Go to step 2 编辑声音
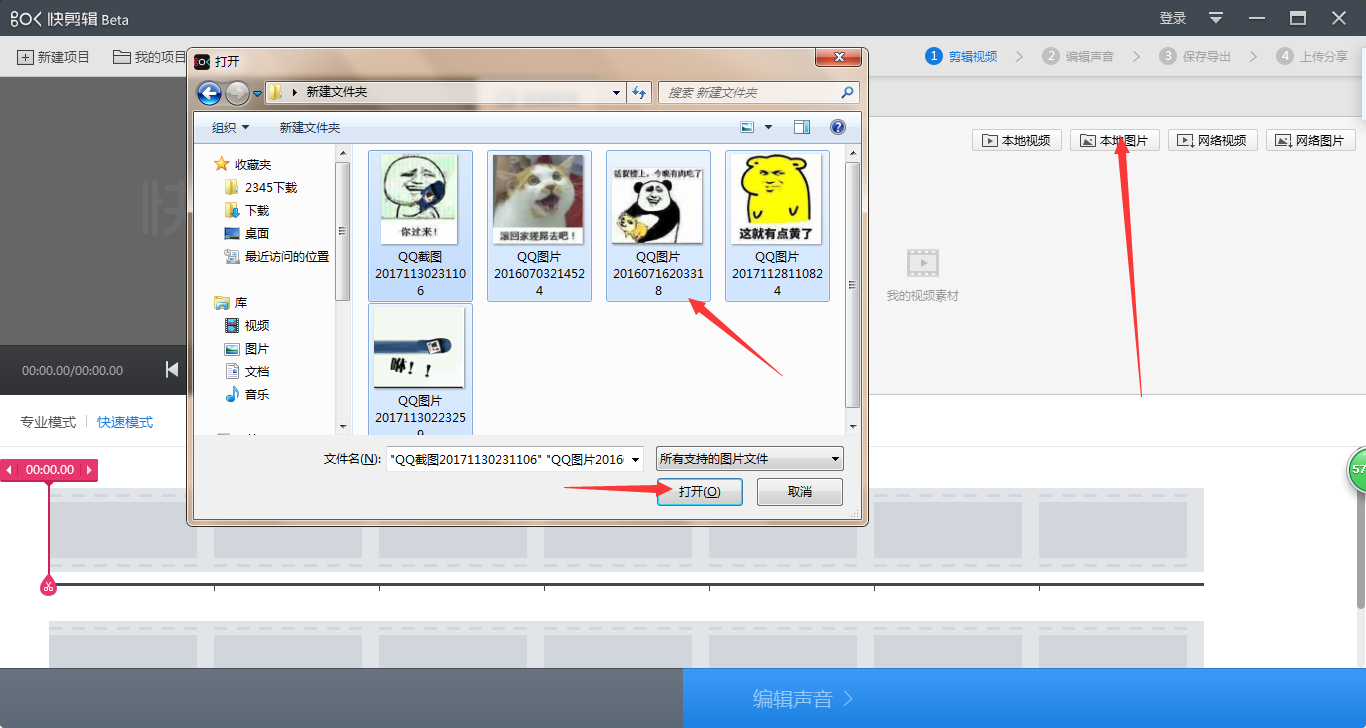The height and width of the screenshot is (728, 1366). (x=1078, y=56)
